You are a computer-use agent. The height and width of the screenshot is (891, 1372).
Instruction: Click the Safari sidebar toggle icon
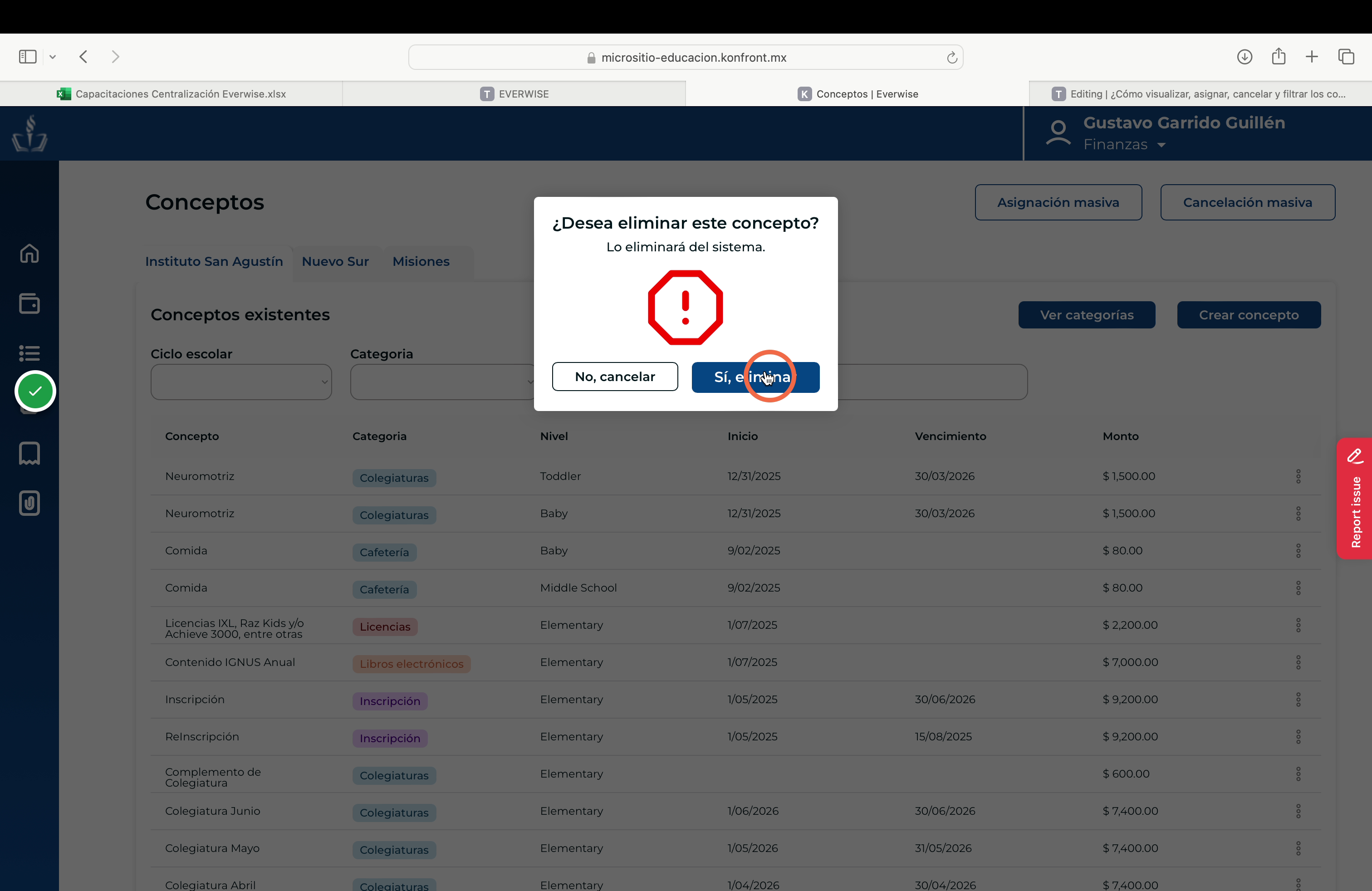(x=28, y=56)
